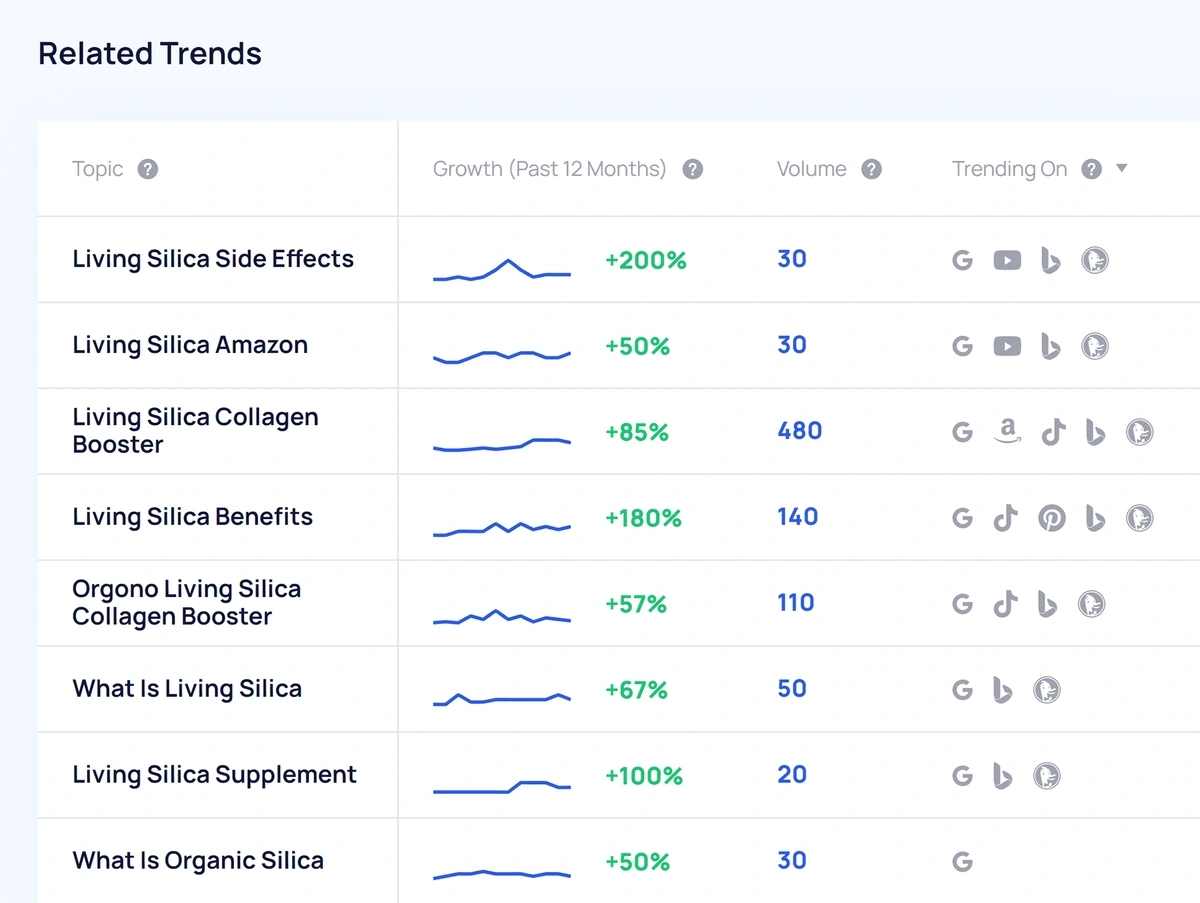Screen dimensions: 1200x903
Task: Click Pinterest icon in Living Silica Benefits row
Action: coord(1051,518)
